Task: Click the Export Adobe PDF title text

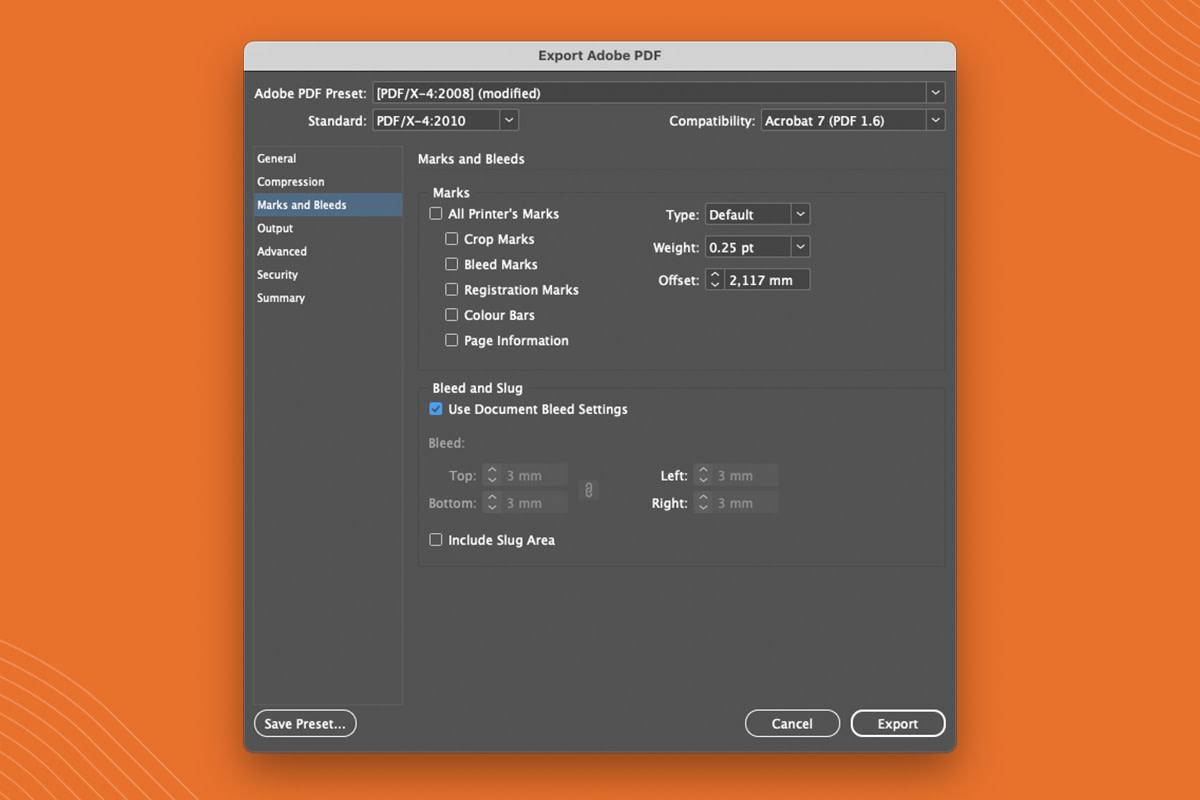Action: point(600,56)
